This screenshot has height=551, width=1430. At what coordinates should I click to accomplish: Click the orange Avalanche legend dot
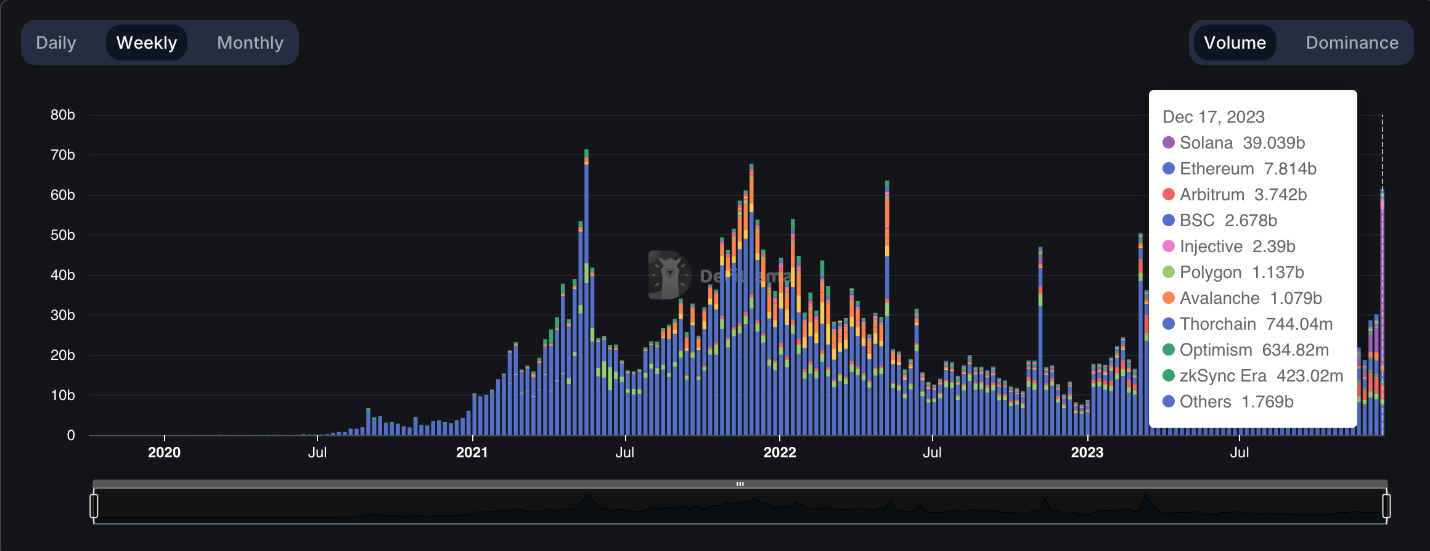click(1168, 299)
